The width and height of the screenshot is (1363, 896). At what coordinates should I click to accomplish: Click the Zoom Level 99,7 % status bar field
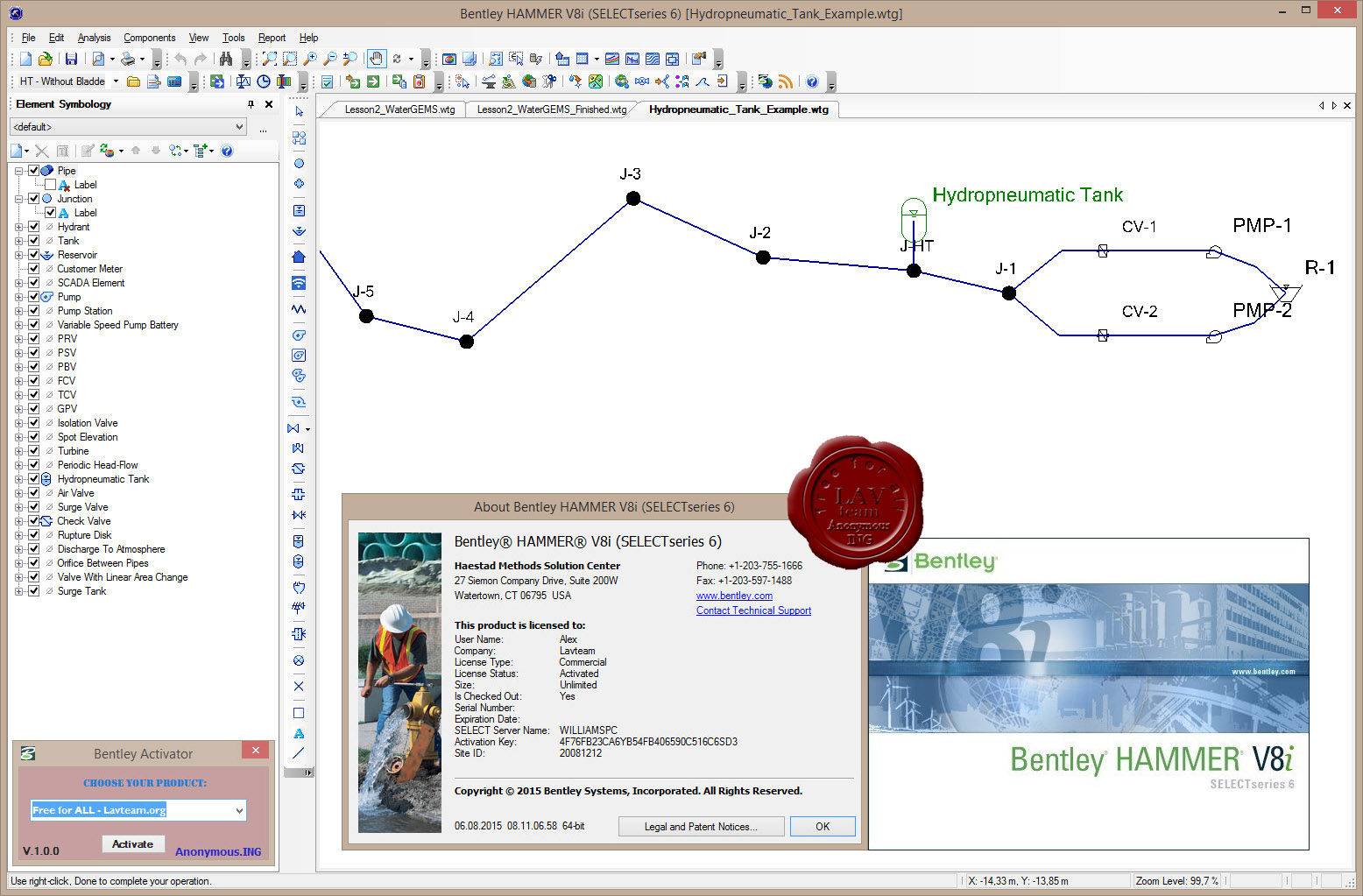coord(1176,881)
